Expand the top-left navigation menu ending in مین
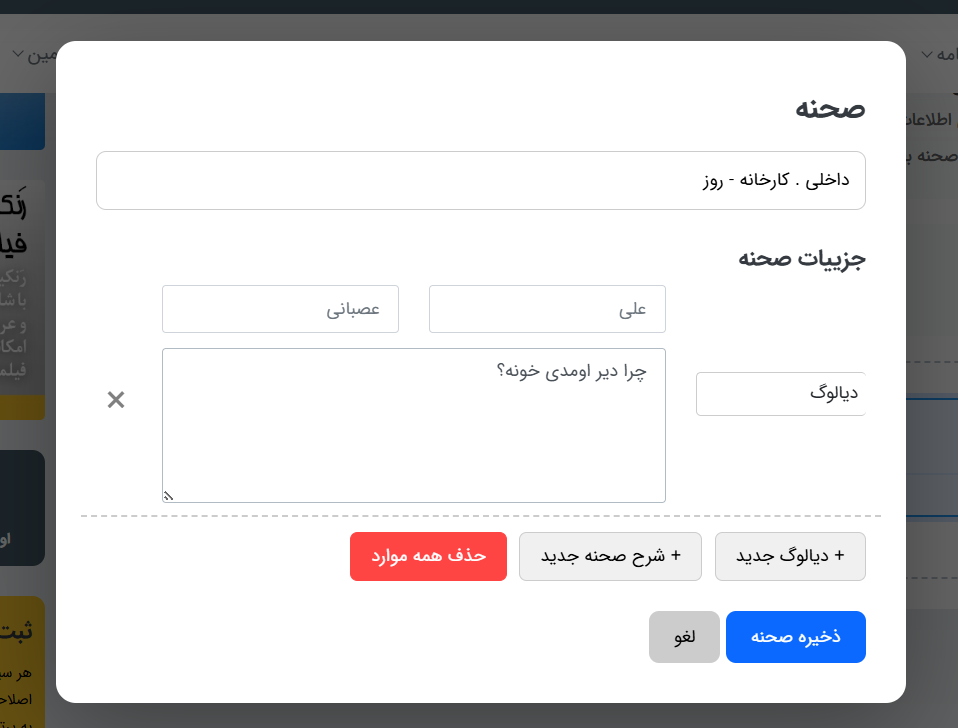This screenshot has height=728, width=958. [38, 54]
